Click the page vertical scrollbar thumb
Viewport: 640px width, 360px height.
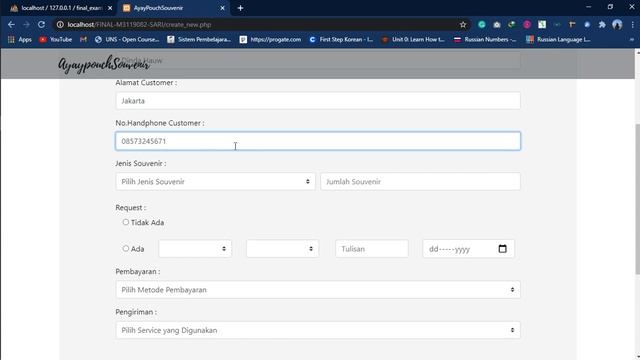click(638, 199)
